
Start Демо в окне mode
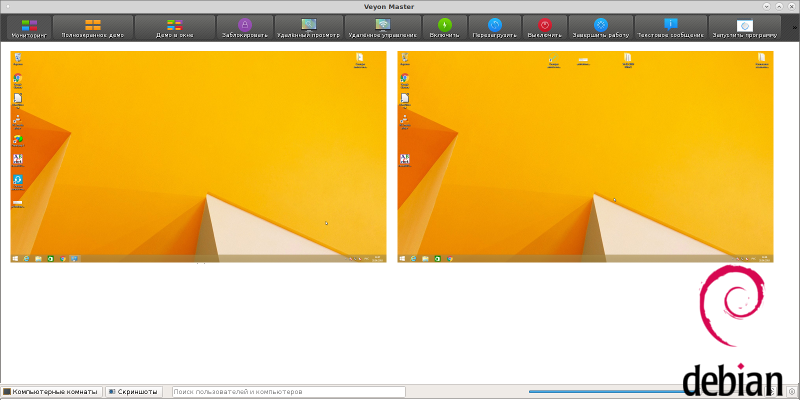pyautogui.click(x=174, y=28)
